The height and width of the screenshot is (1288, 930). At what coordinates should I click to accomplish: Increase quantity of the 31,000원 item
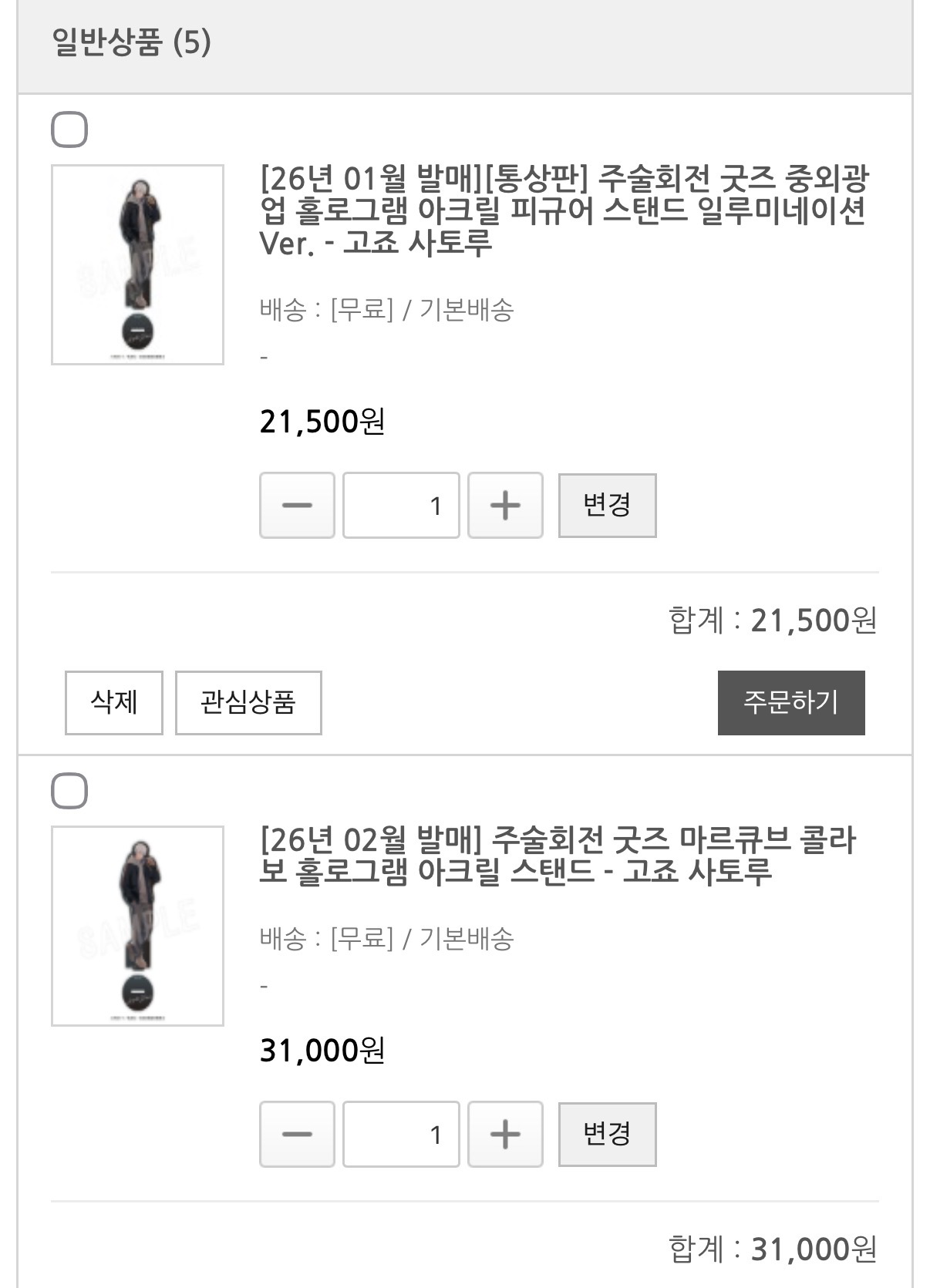[x=505, y=1135]
